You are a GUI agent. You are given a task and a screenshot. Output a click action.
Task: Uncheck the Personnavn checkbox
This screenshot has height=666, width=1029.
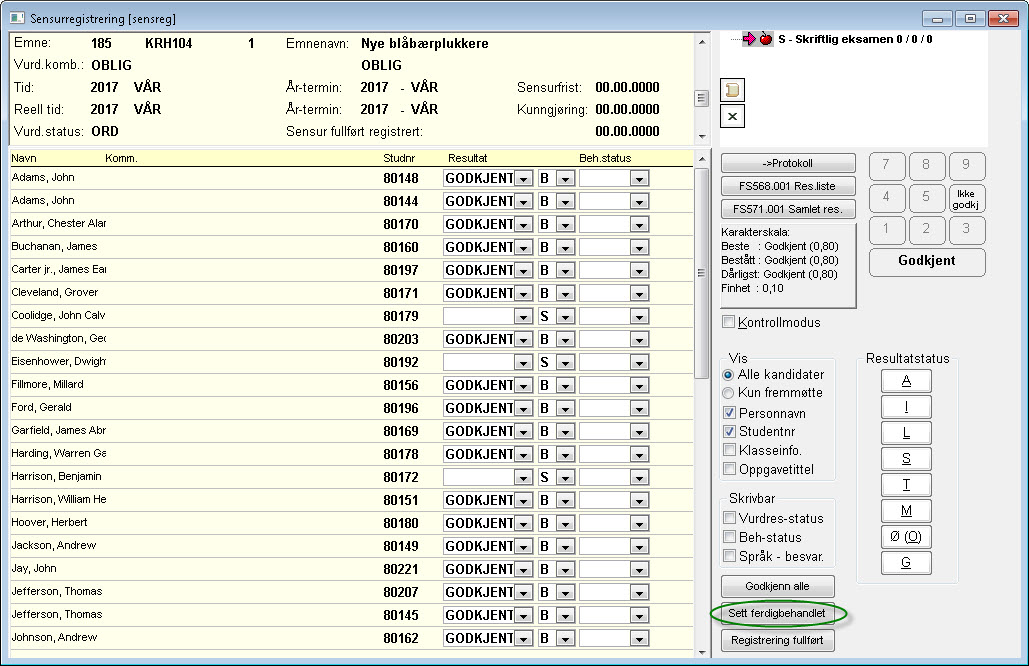[729, 413]
